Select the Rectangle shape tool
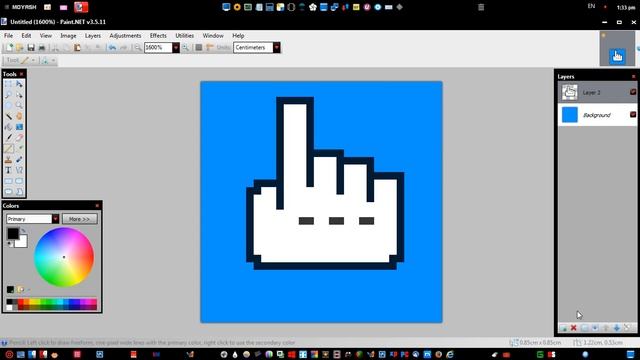 8,181
